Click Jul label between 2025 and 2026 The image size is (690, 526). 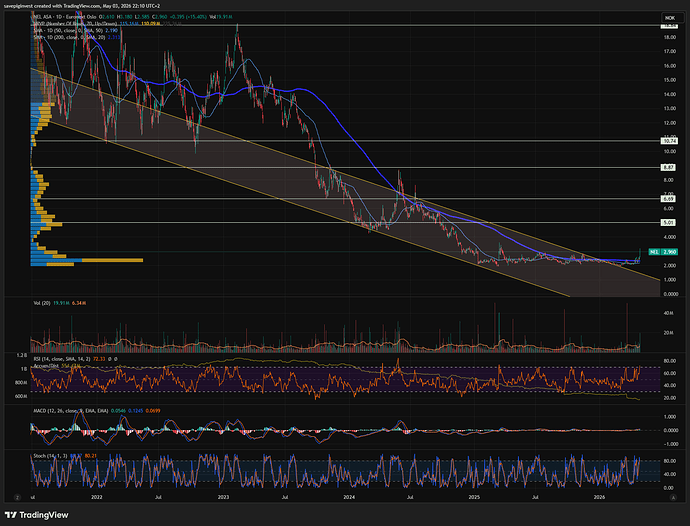535,497
